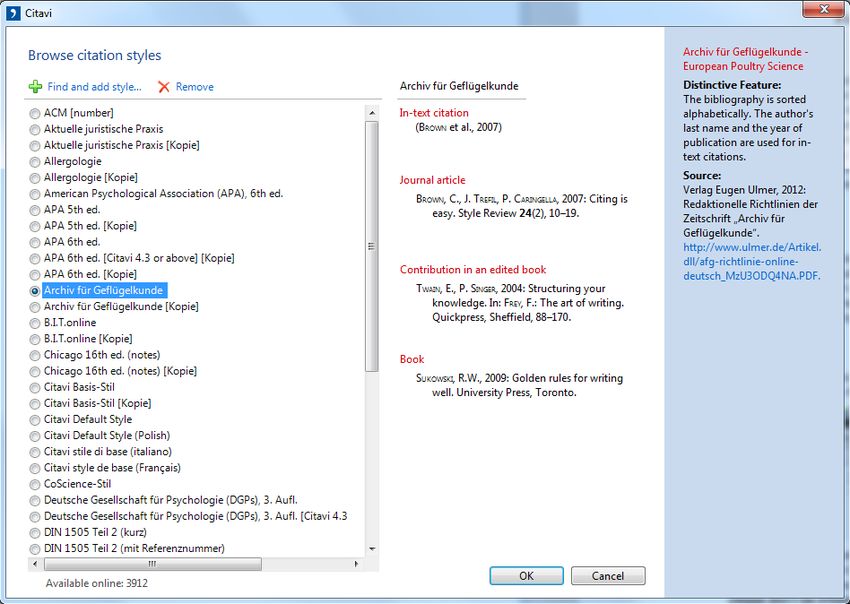Viewport: 850px width, 604px height.
Task: Click the Remove style link
Action: (195, 87)
